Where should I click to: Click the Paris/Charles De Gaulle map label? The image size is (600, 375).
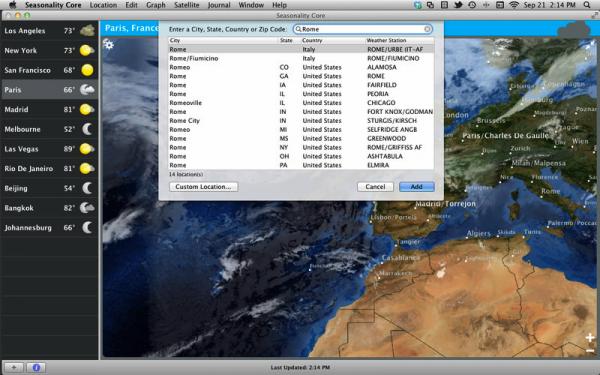[505, 135]
